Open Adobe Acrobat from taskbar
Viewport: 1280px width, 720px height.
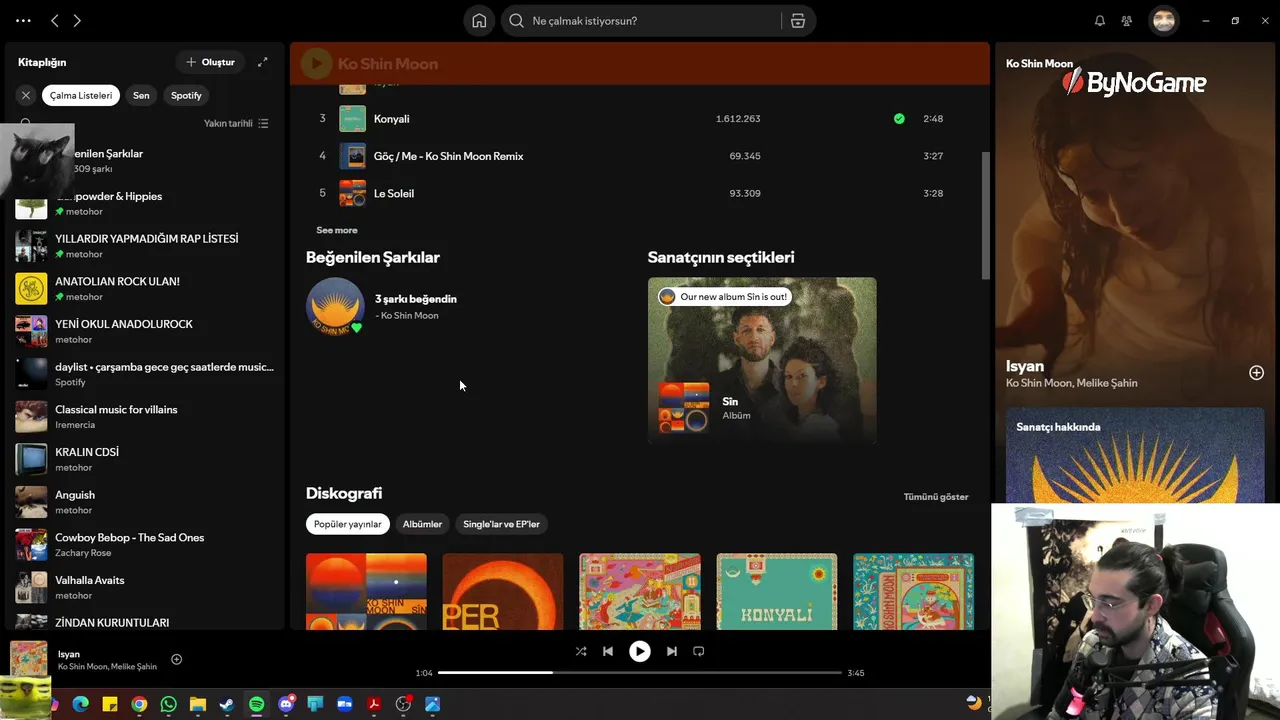click(x=374, y=705)
